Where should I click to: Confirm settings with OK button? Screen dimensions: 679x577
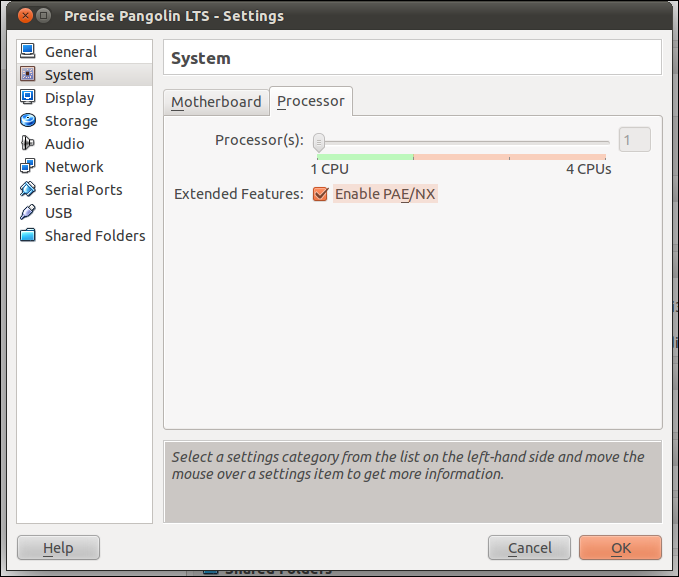[x=621, y=548]
